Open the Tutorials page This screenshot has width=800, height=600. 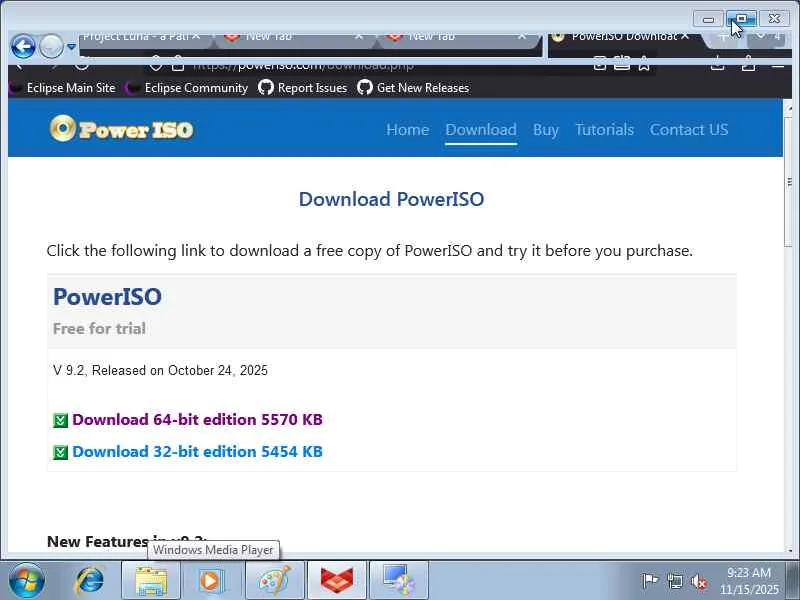pos(605,130)
